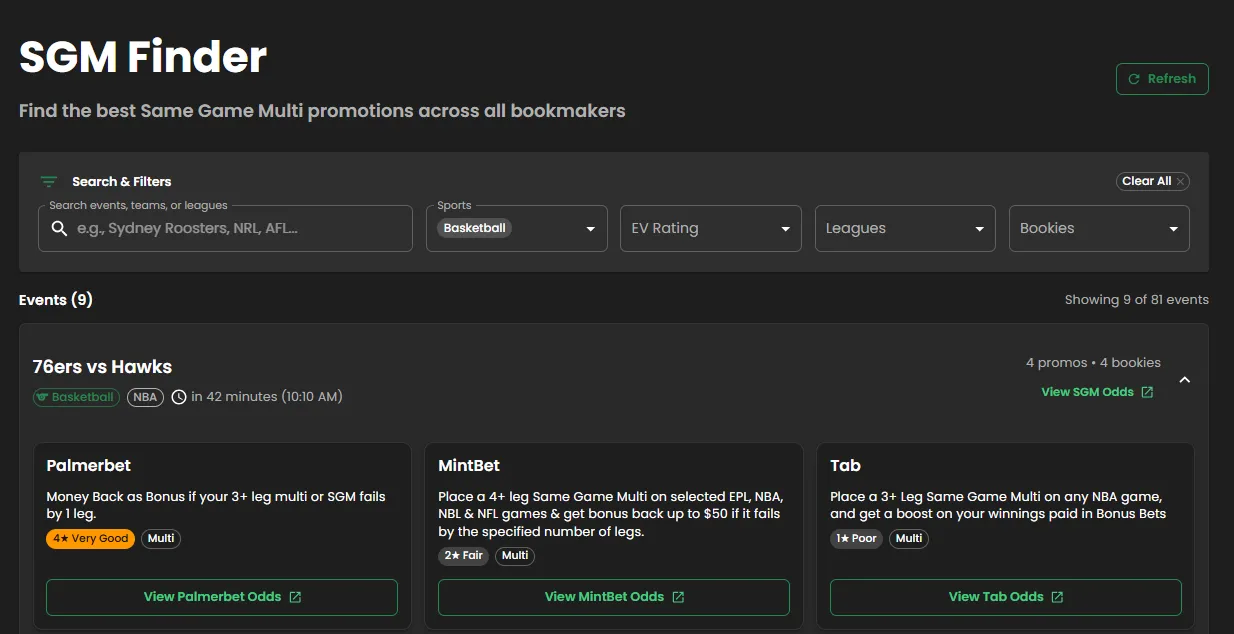The height and width of the screenshot is (634, 1234).
Task: Open the Leagues dropdown
Action: [904, 228]
